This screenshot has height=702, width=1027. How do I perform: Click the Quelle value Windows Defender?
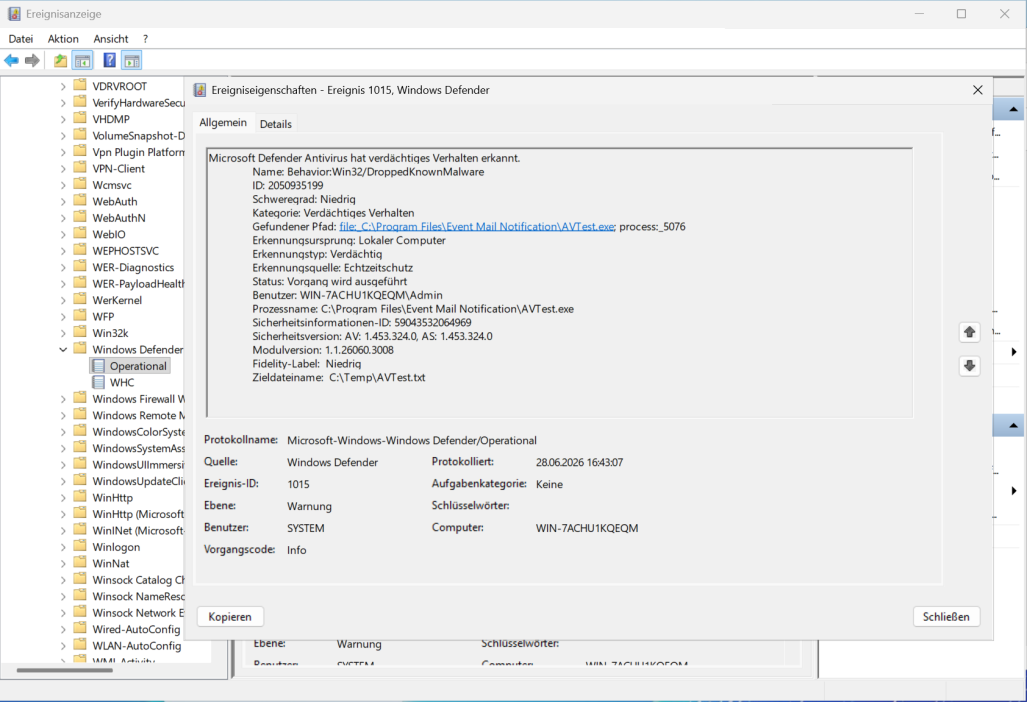coord(332,462)
